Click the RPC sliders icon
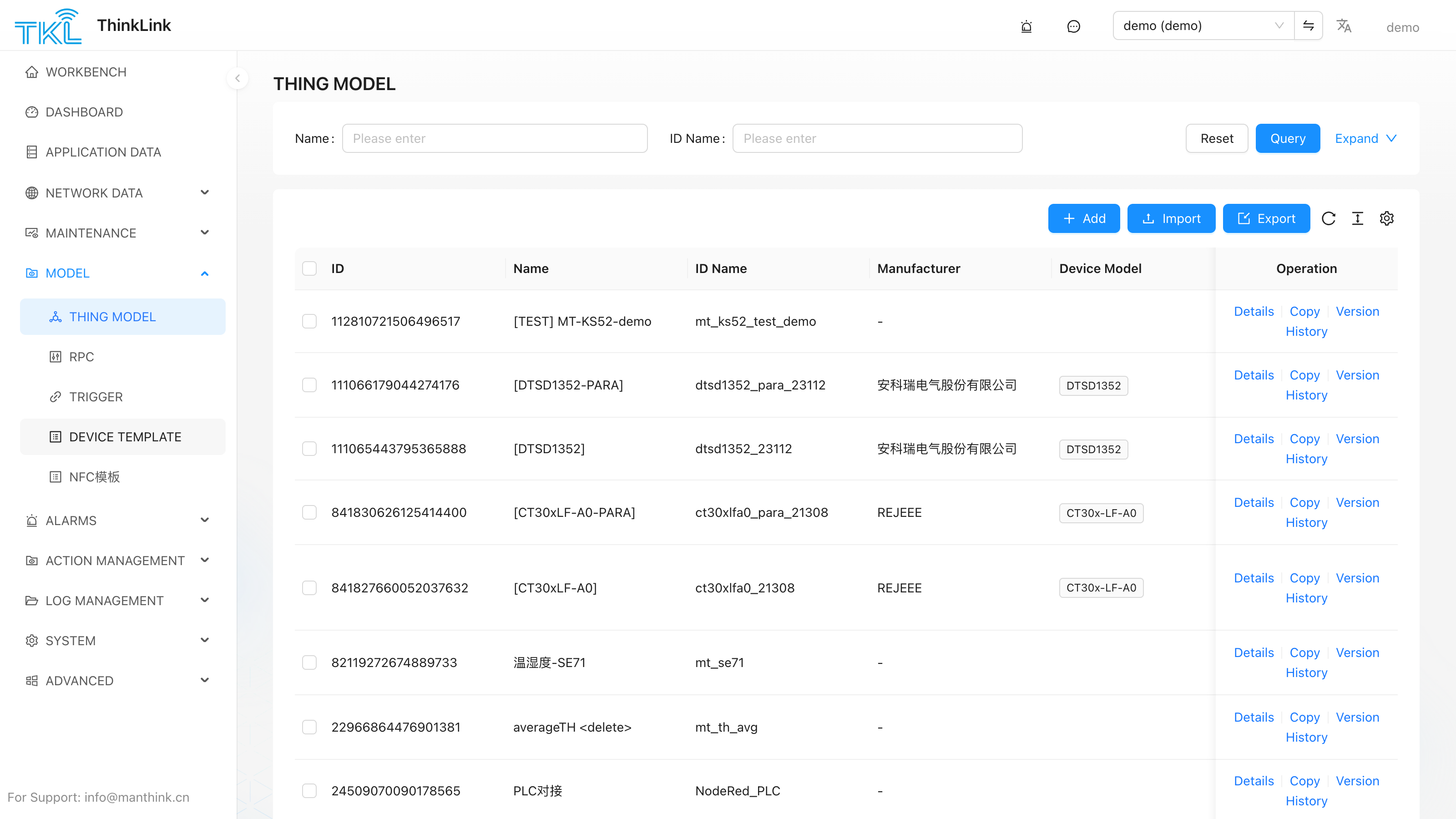Screen dimensions: 1456x819 coord(56,357)
